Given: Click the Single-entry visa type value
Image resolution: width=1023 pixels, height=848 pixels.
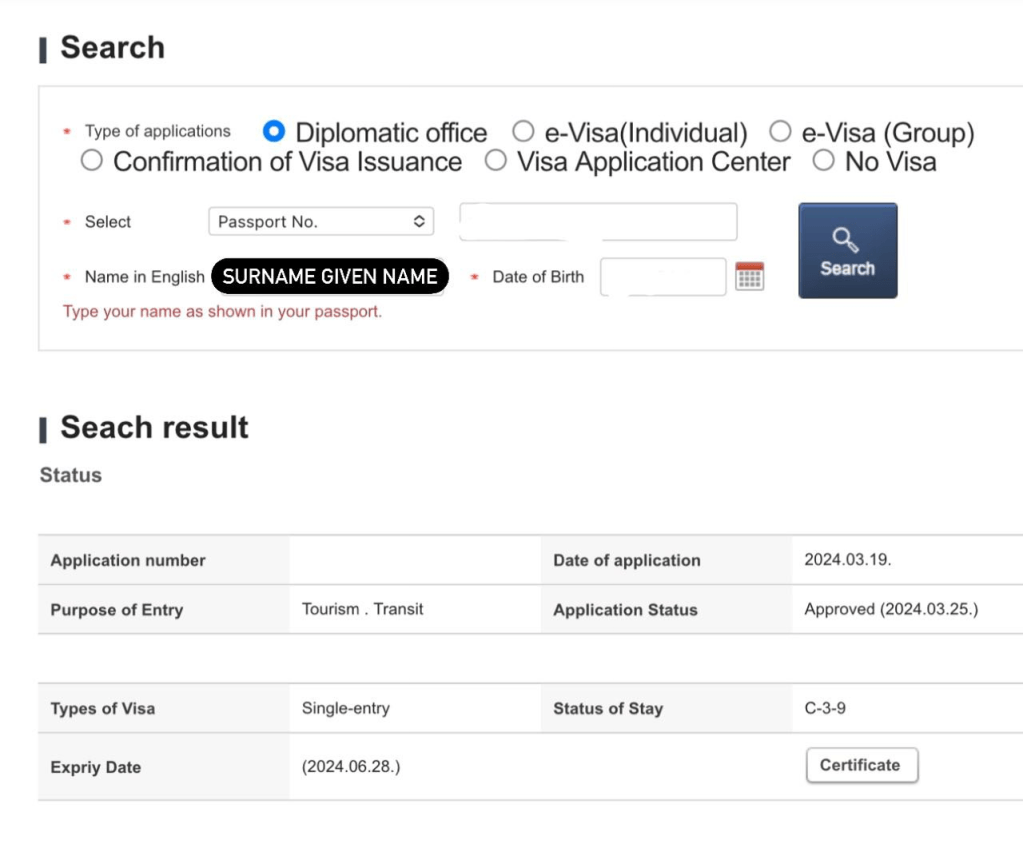Looking at the screenshot, I should (345, 709).
